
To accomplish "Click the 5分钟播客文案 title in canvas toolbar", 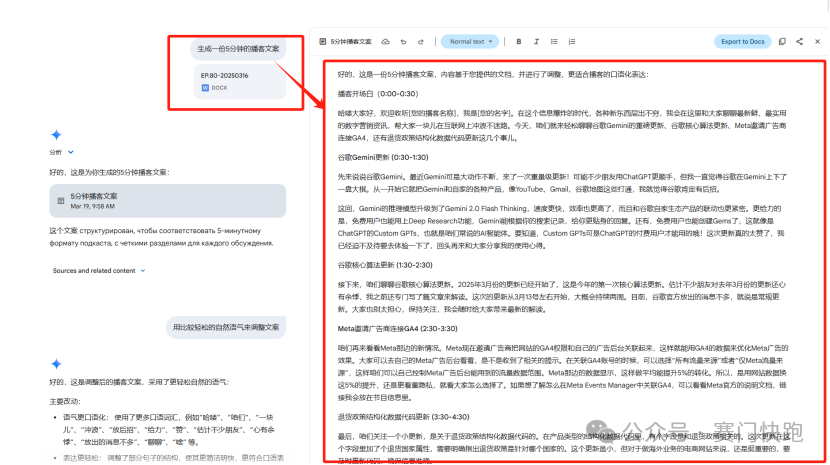I will [x=351, y=41].
